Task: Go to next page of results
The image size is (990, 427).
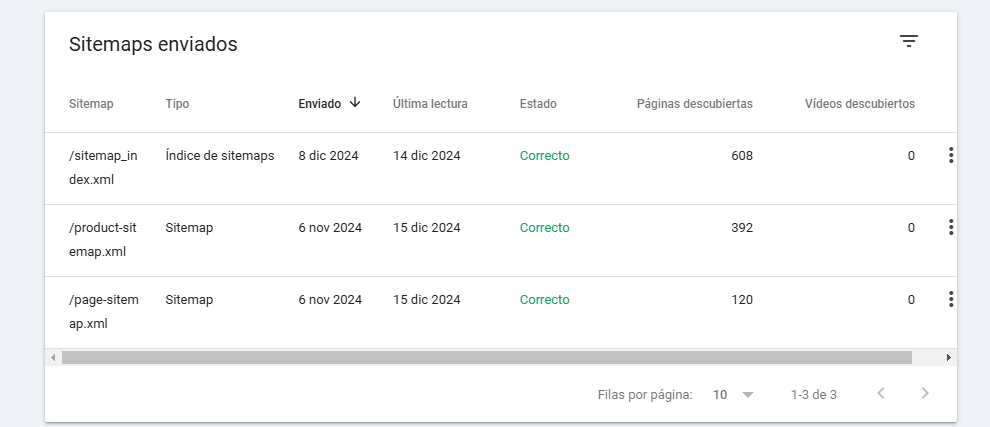Action: tap(925, 394)
